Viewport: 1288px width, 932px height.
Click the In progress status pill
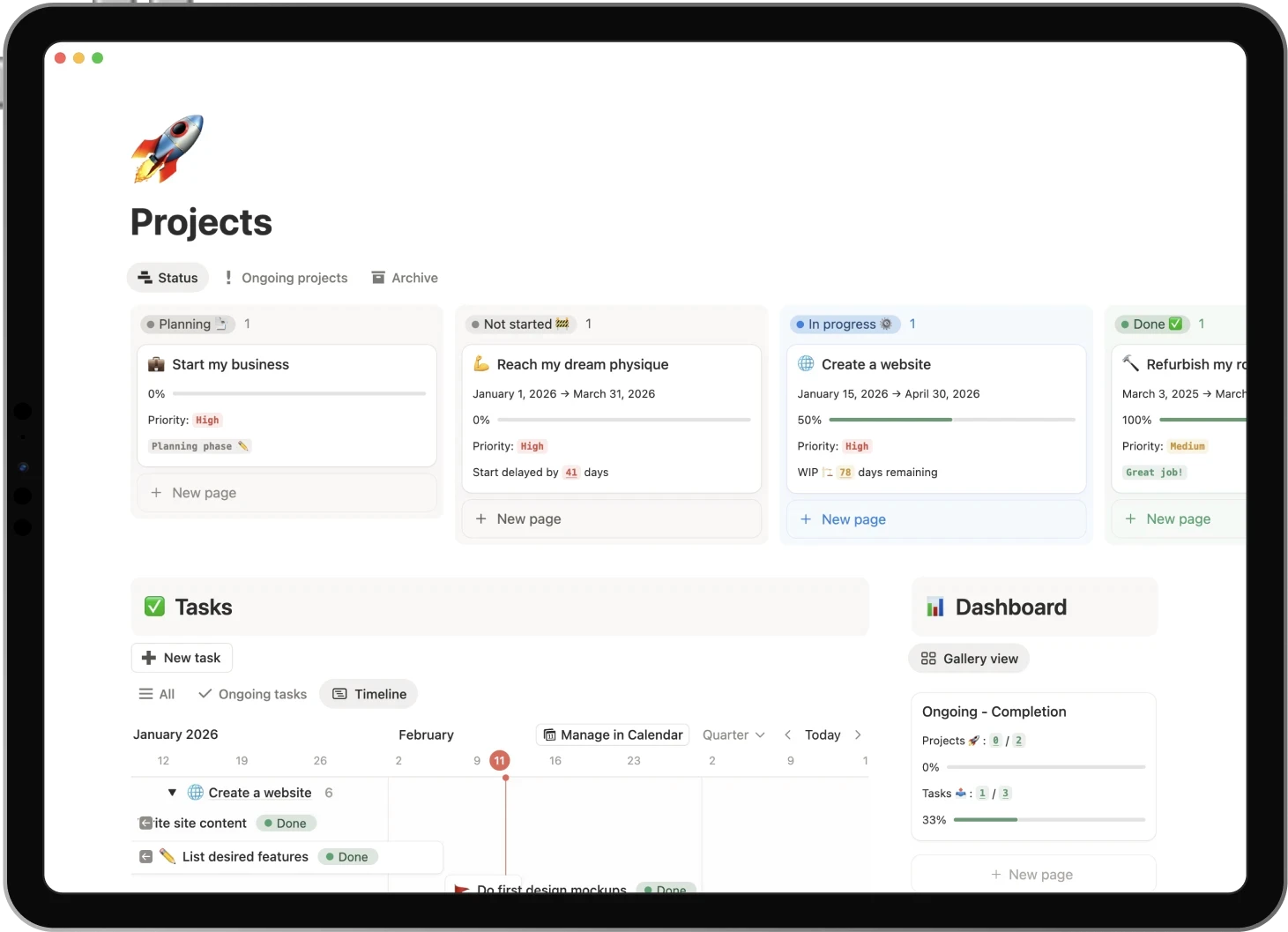click(845, 324)
